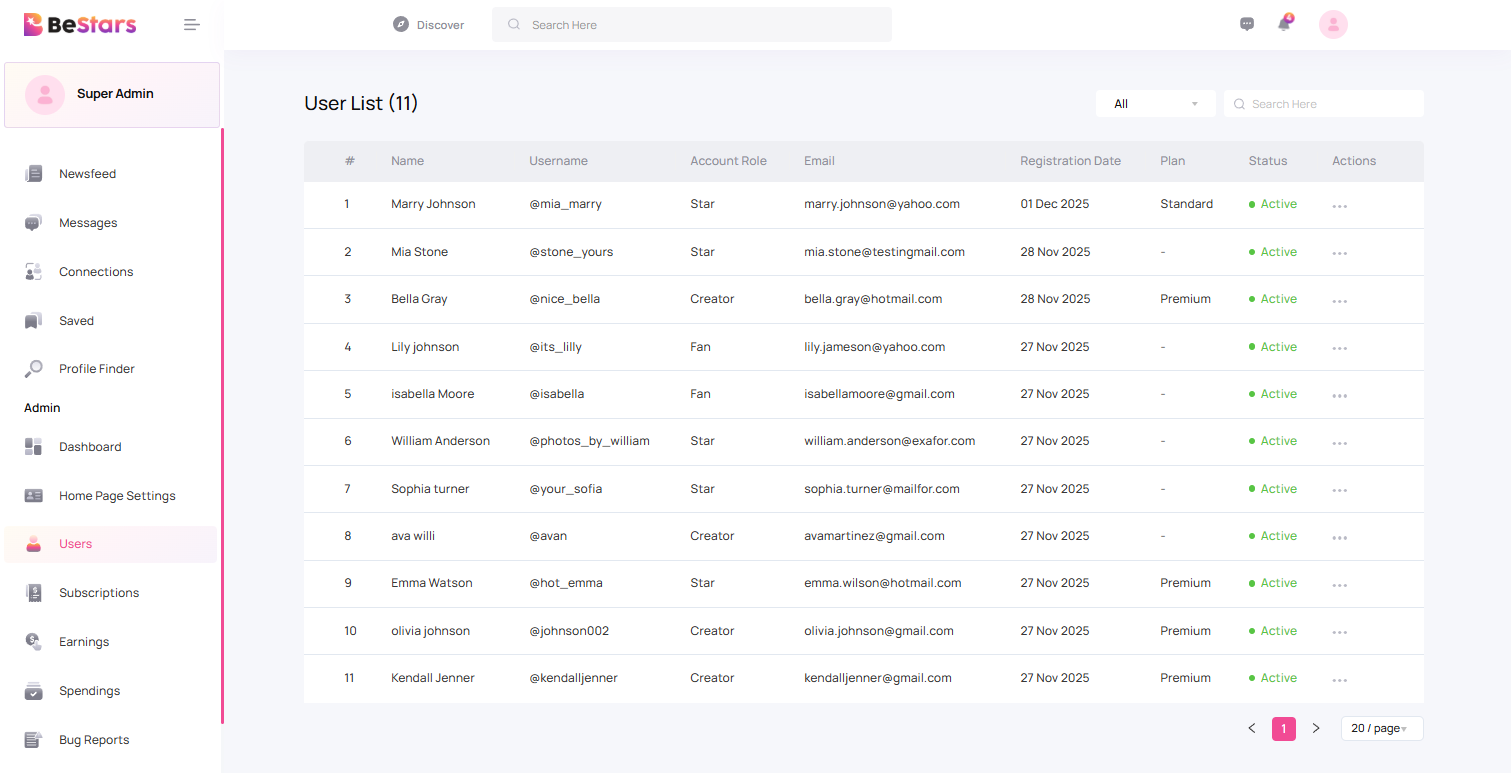Screen dimensions: 1511x773
Task: Open Bug Reports from sidebar
Action: (x=93, y=739)
